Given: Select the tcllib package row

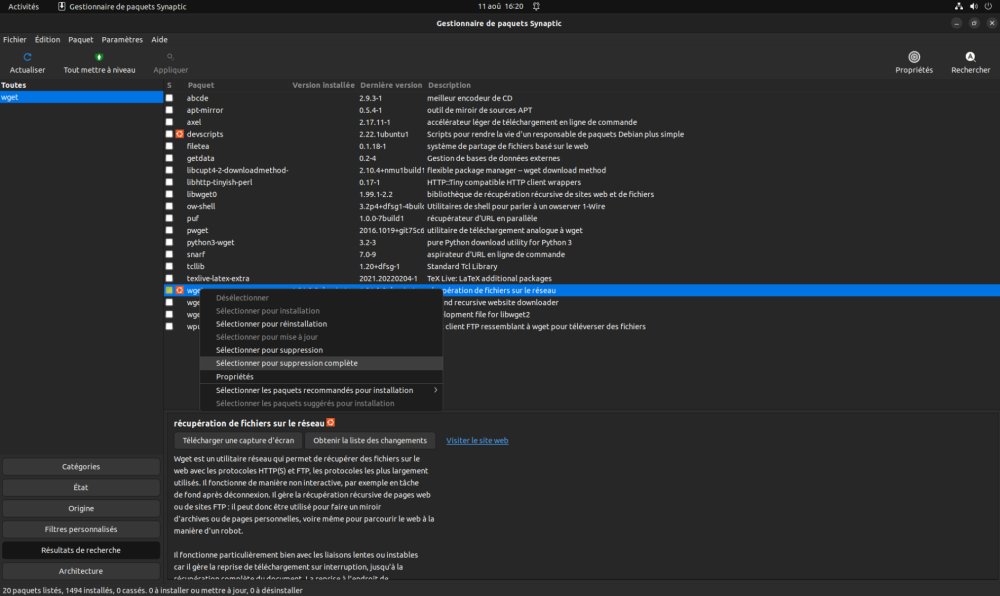Looking at the screenshot, I should coord(582,266).
